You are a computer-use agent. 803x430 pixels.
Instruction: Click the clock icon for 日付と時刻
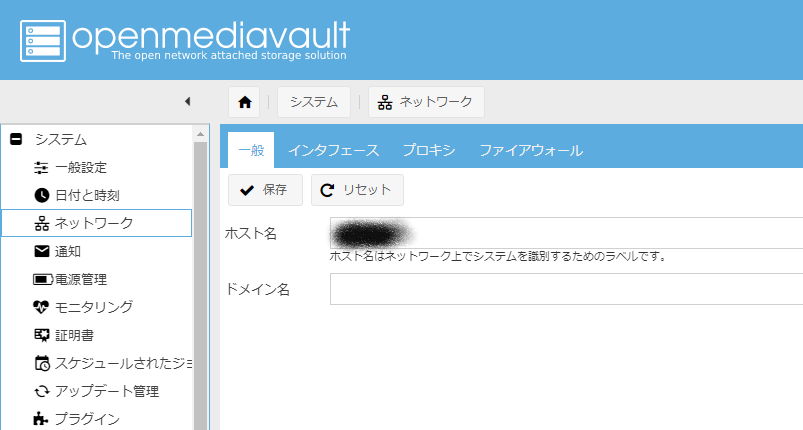pyautogui.click(x=41, y=195)
